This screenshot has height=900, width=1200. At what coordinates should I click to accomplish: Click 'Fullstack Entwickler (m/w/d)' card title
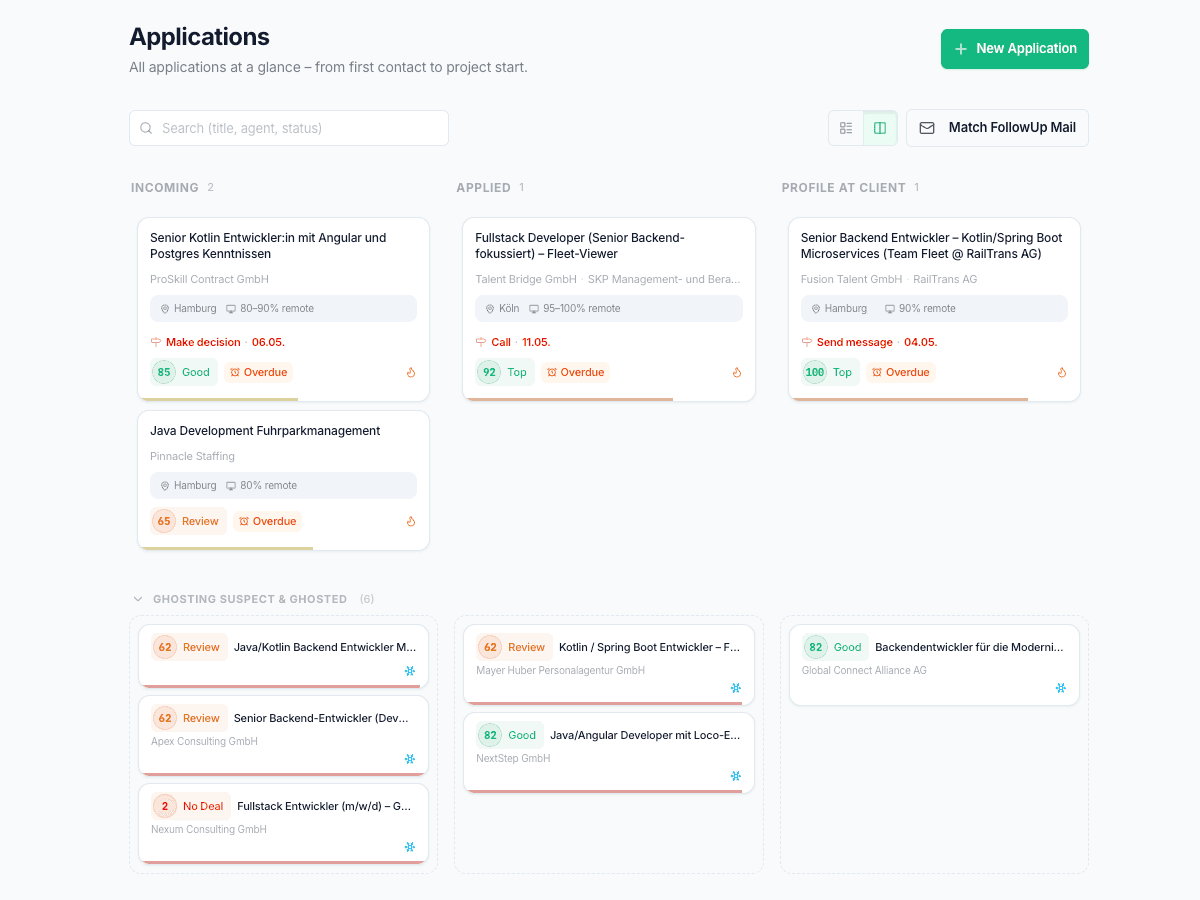(325, 806)
